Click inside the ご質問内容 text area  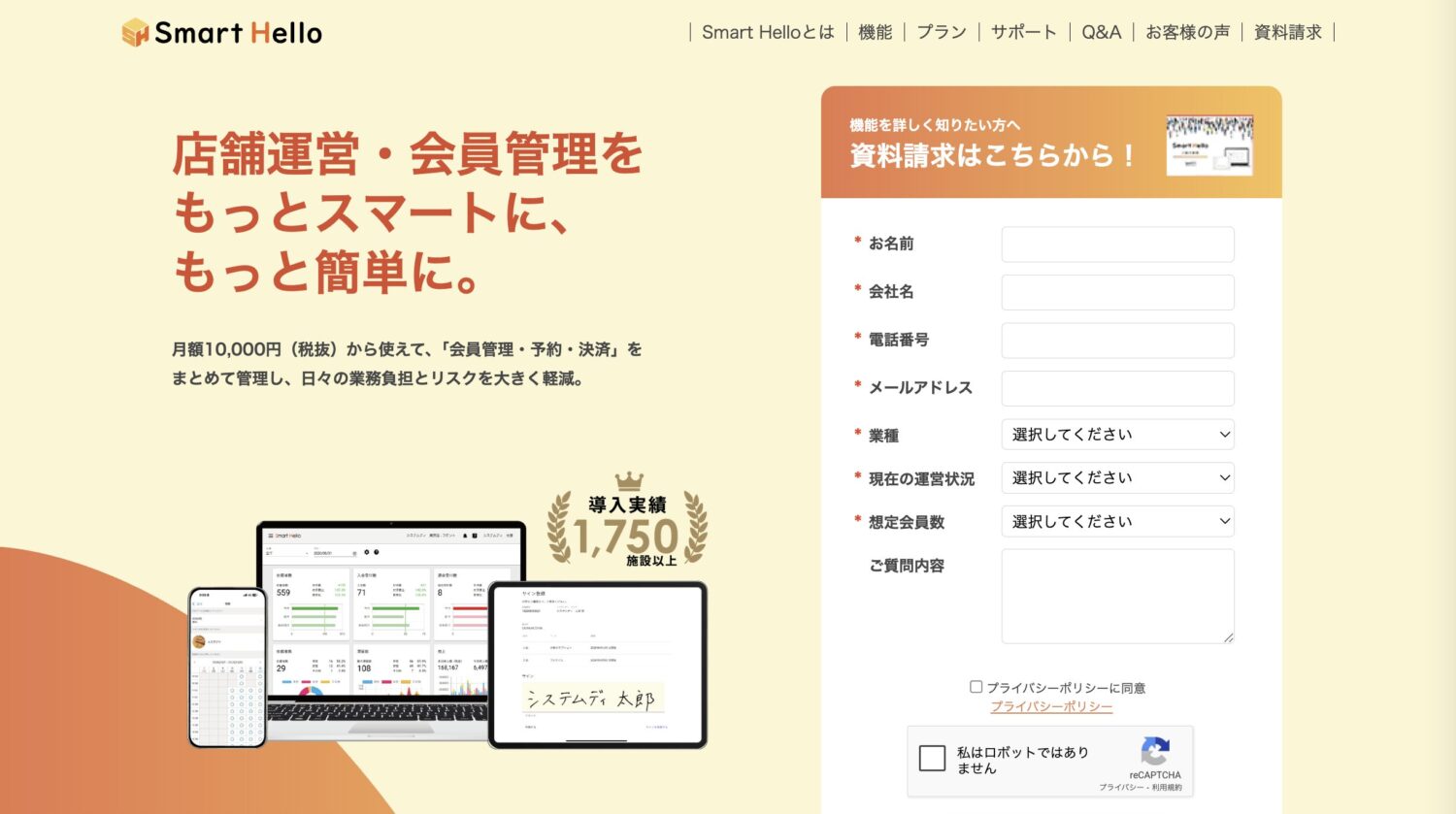tap(1117, 596)
